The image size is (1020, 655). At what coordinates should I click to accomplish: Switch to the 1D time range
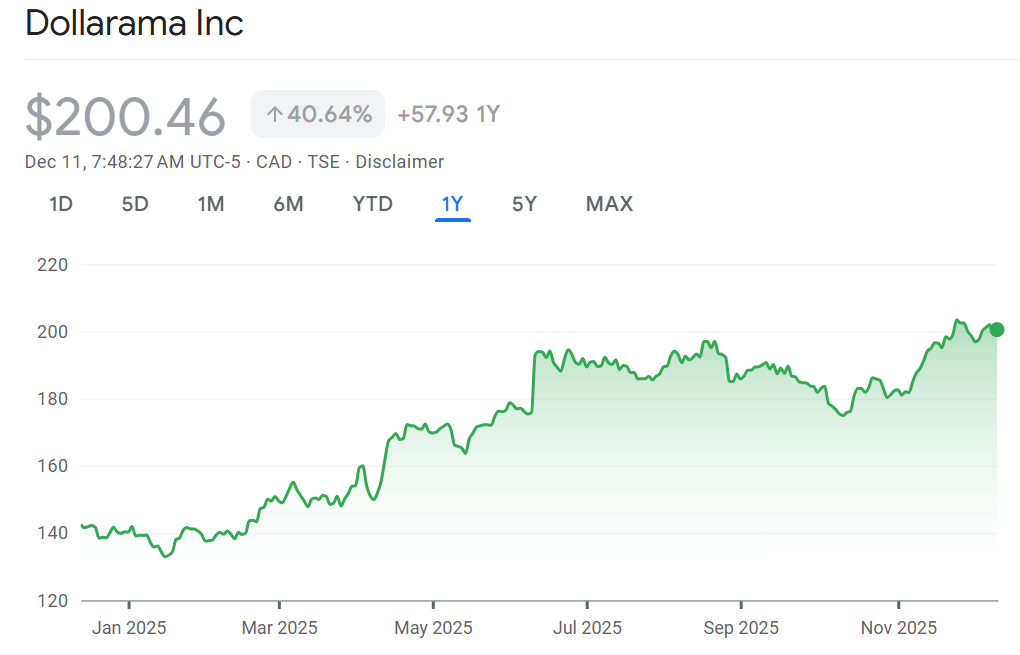point(61,204)
